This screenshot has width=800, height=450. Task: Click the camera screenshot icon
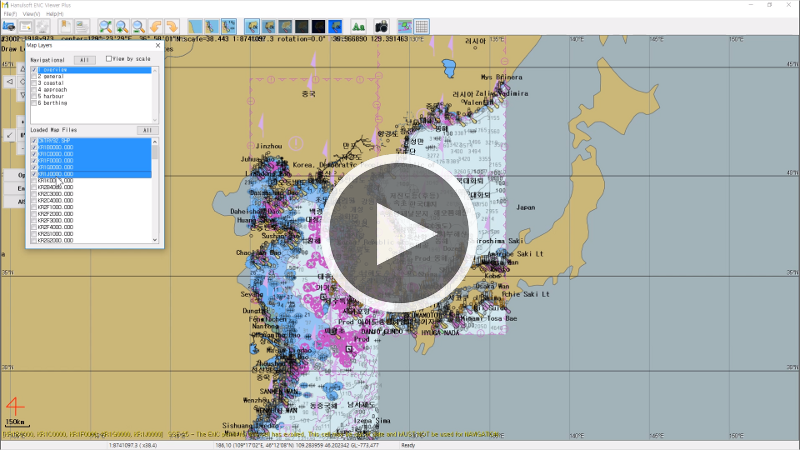pyautogui.click(x=381, y=25)
